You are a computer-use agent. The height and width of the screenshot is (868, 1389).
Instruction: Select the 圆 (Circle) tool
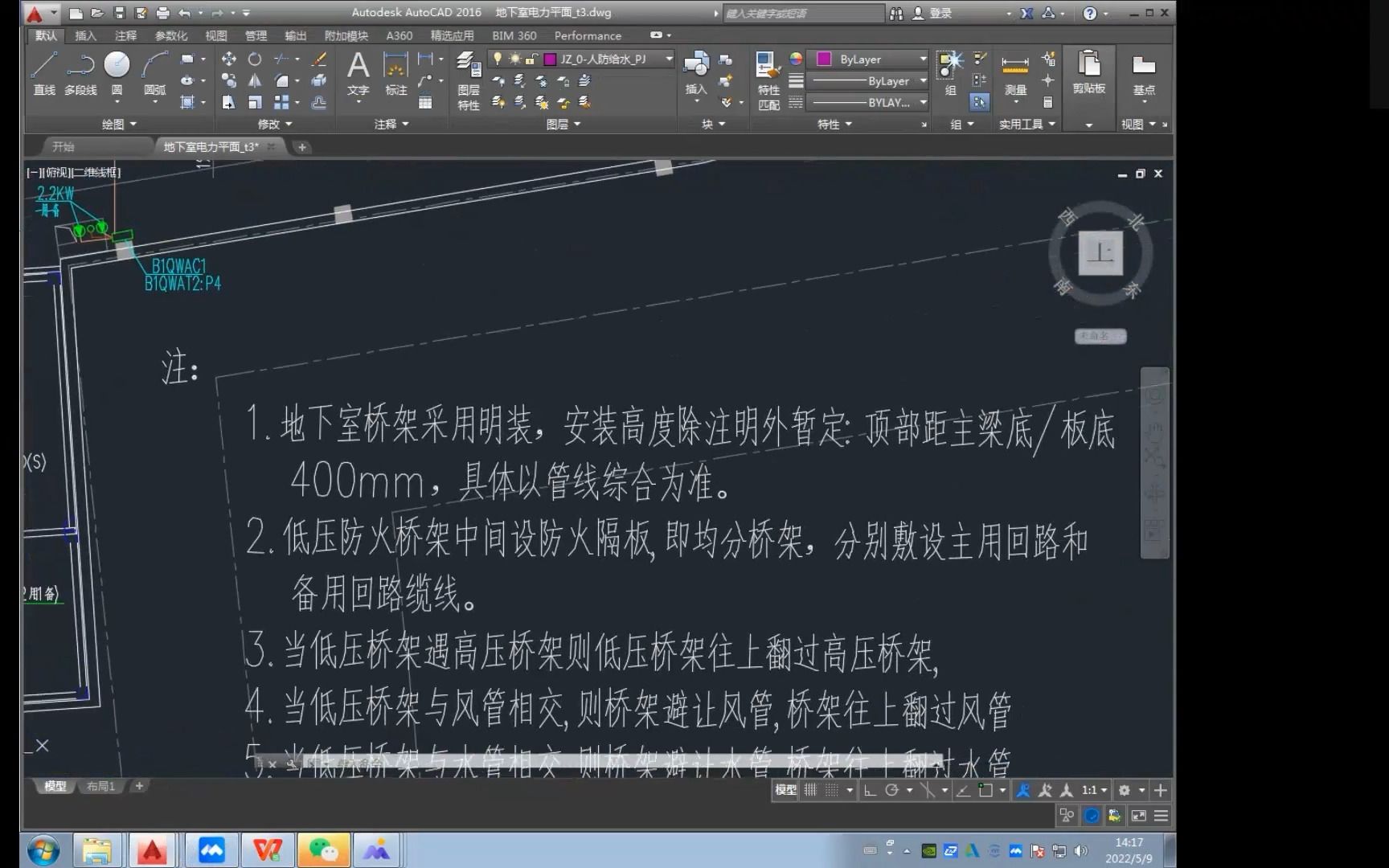tap(116, 64)
